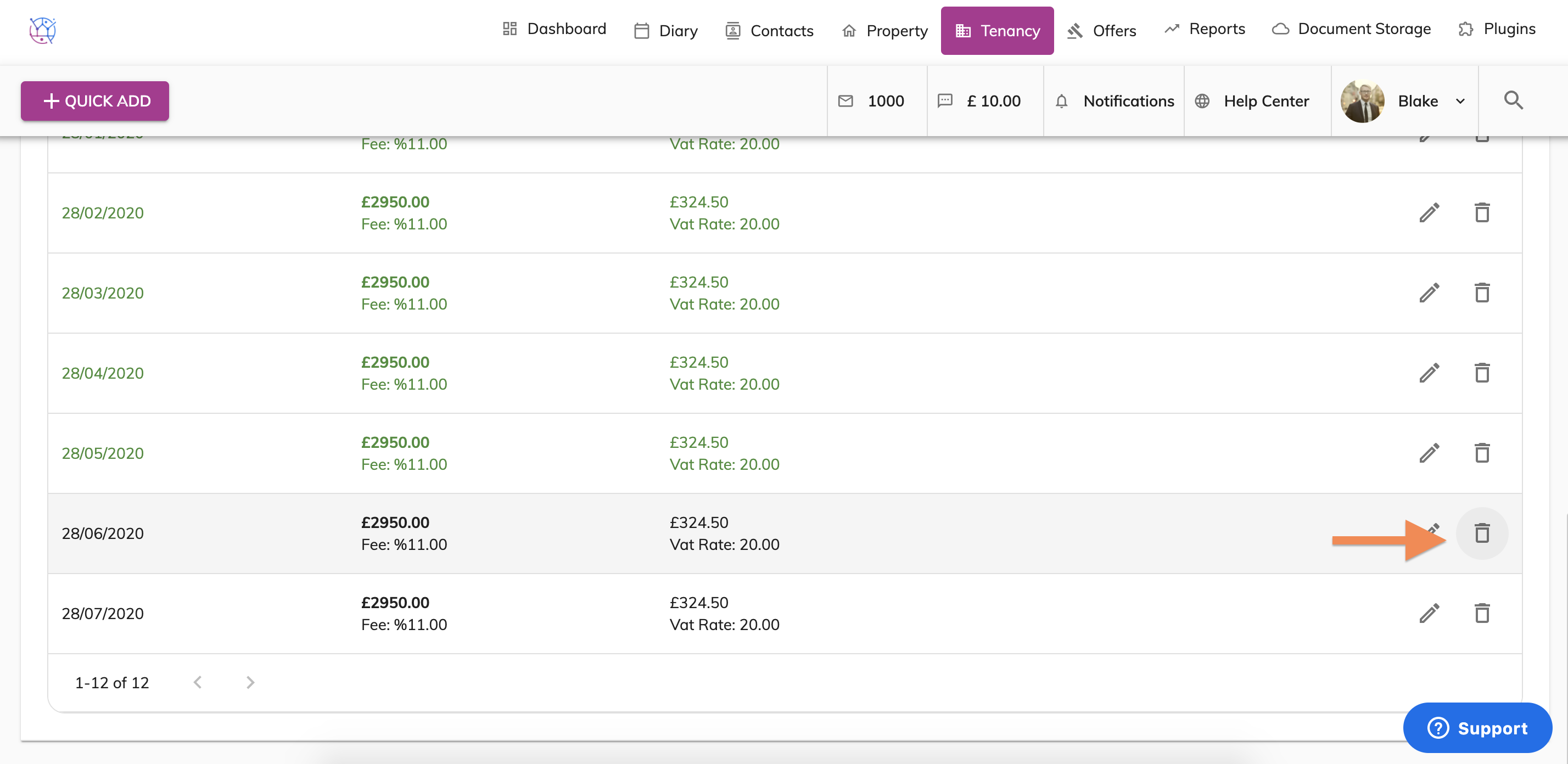Delete the 28/03/2020 payment row

1482,293
